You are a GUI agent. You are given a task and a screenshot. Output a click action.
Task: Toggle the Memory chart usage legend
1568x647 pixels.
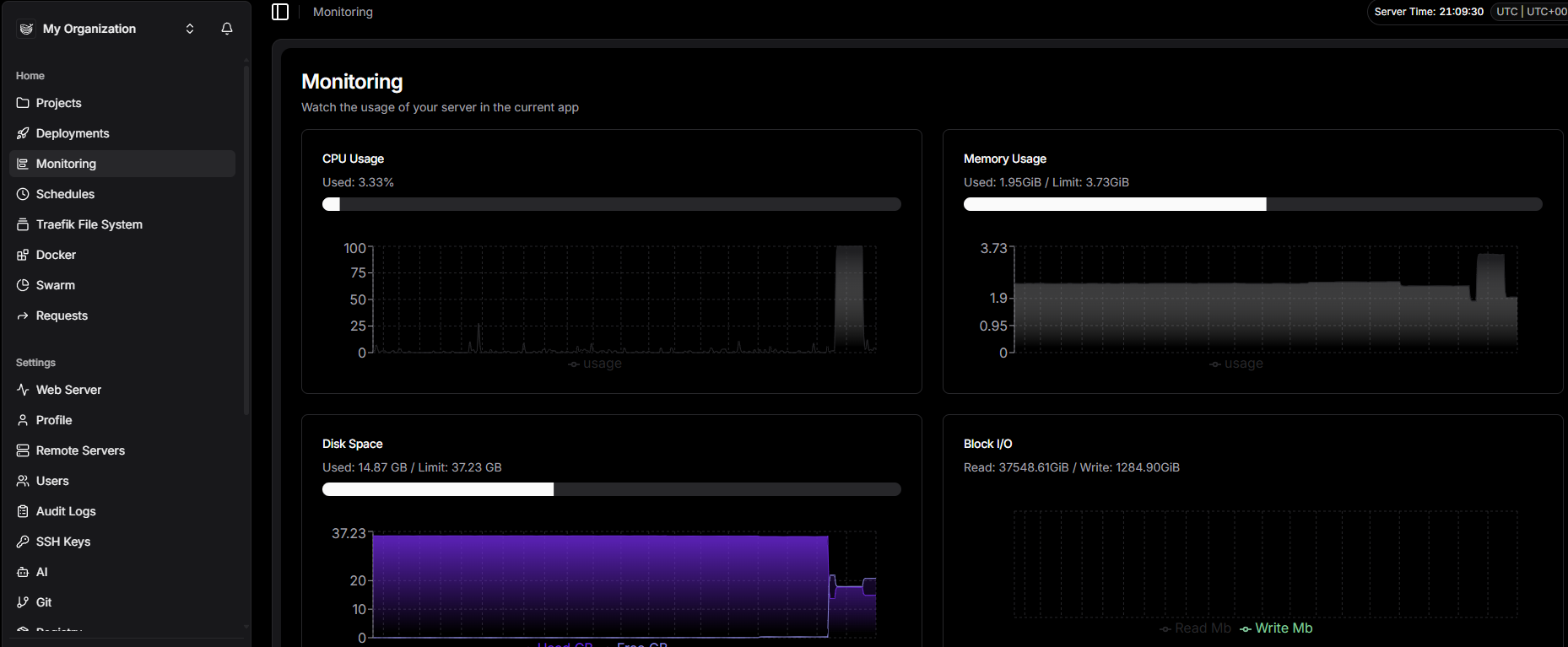(1236, 364)
